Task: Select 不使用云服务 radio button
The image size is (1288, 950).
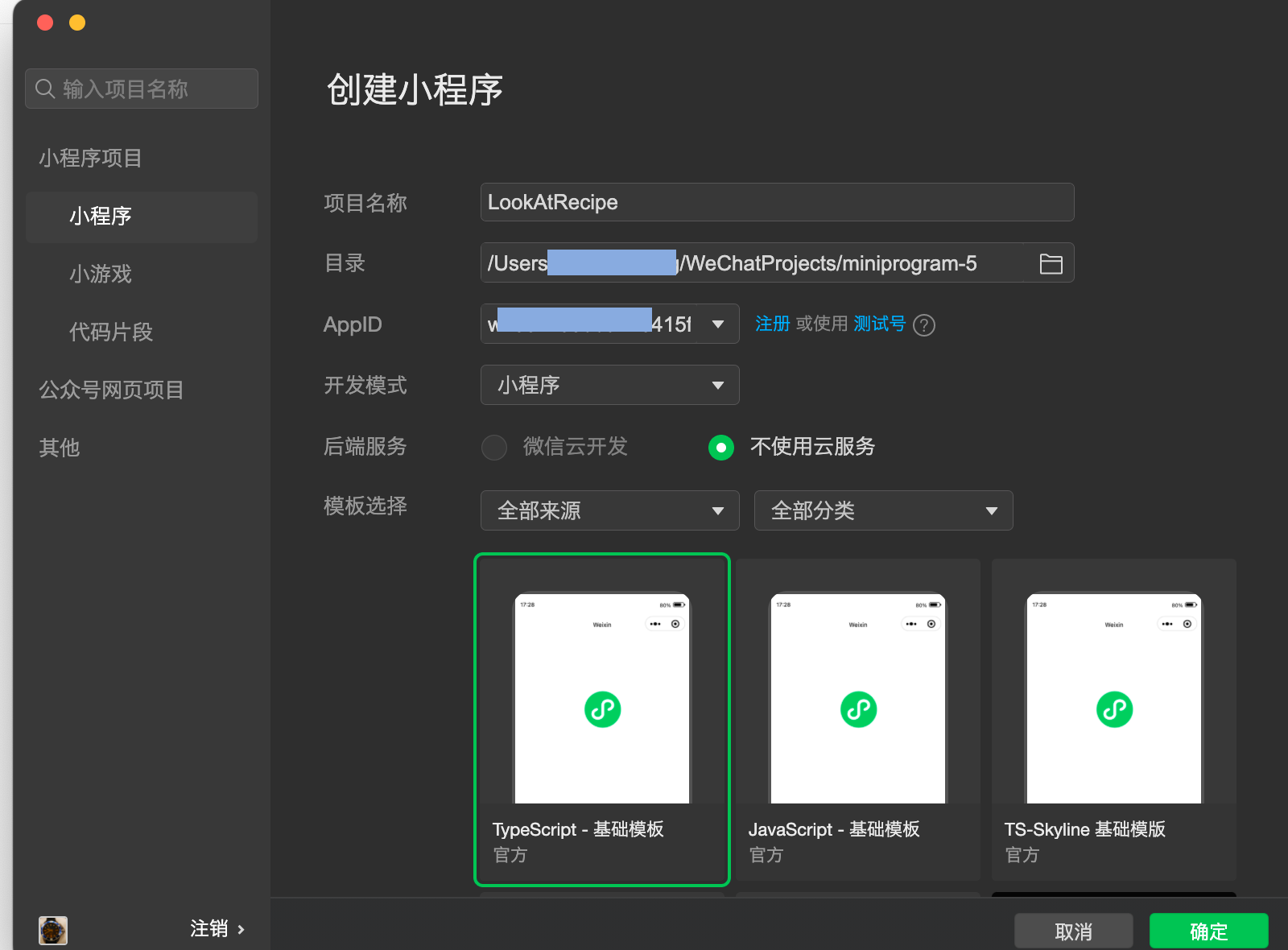Action: [x=721, y=448]
